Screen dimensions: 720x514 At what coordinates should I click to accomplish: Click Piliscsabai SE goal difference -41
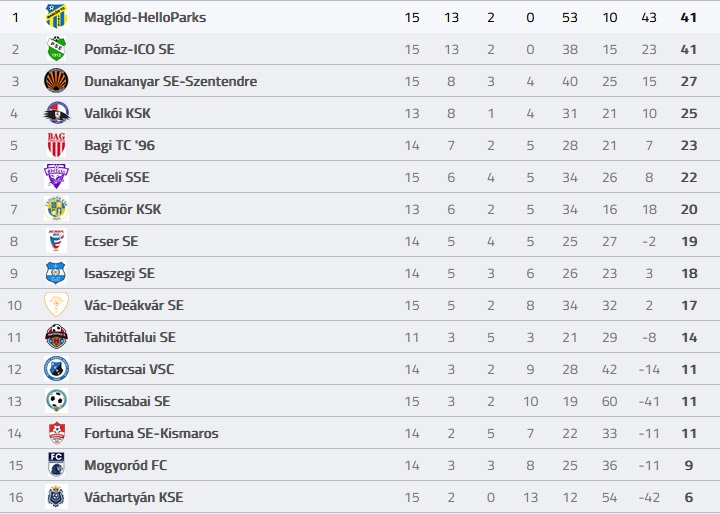[649, 401]
